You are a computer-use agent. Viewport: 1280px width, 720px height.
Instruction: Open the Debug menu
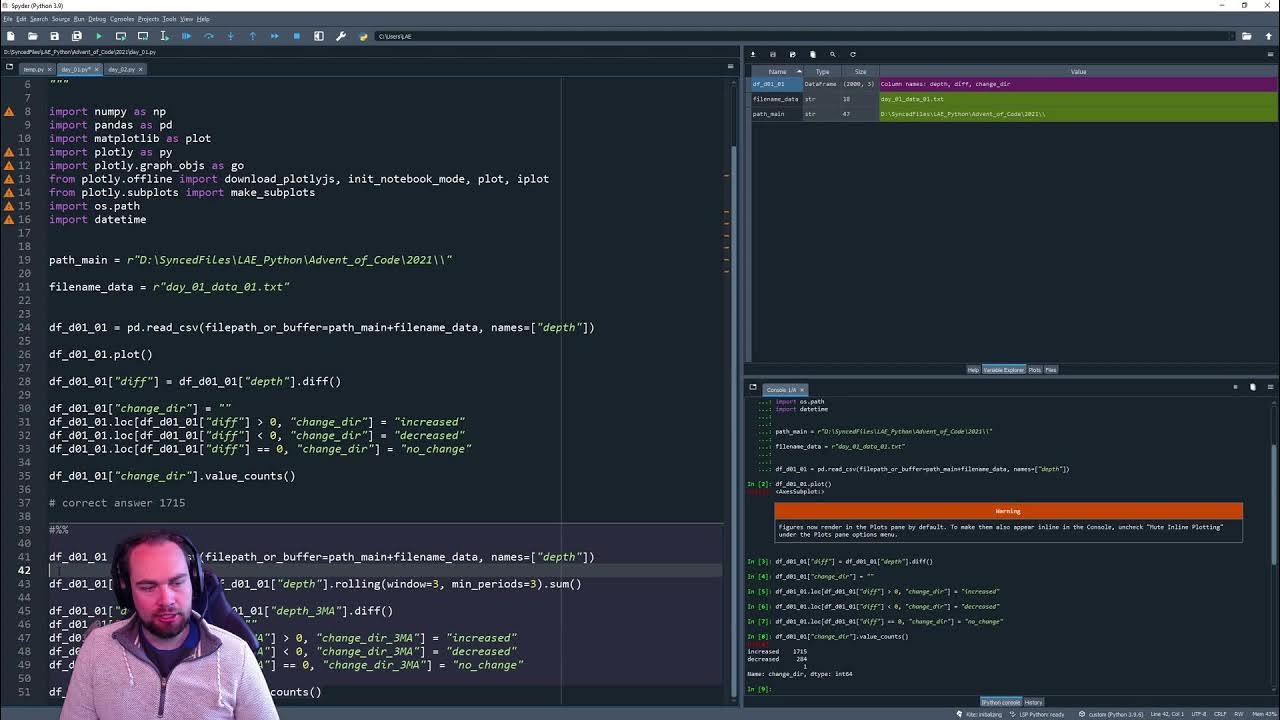(97, 19)
